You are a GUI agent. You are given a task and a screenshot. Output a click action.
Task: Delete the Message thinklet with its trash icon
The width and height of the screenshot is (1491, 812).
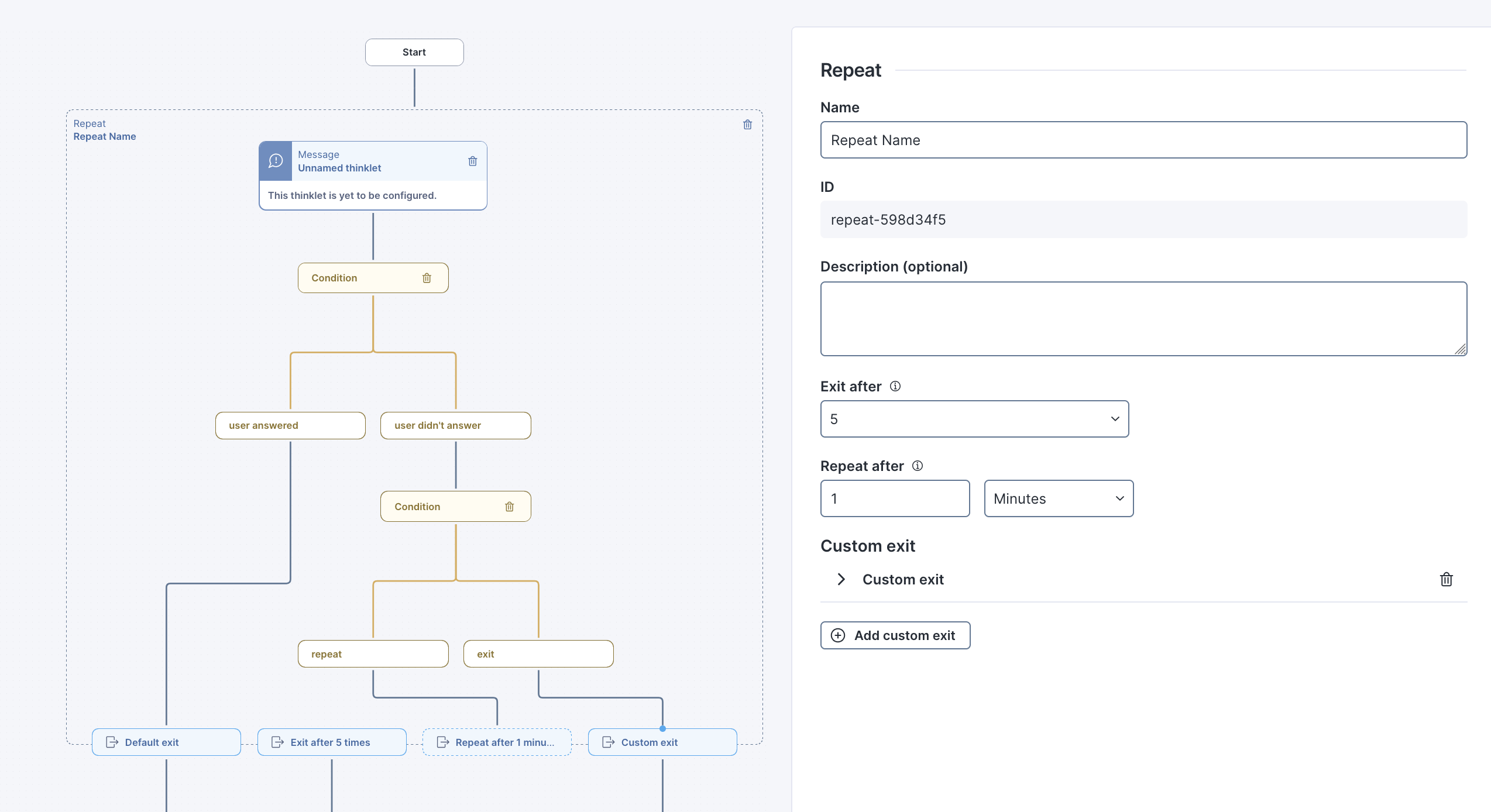click(x=473, y=161)
